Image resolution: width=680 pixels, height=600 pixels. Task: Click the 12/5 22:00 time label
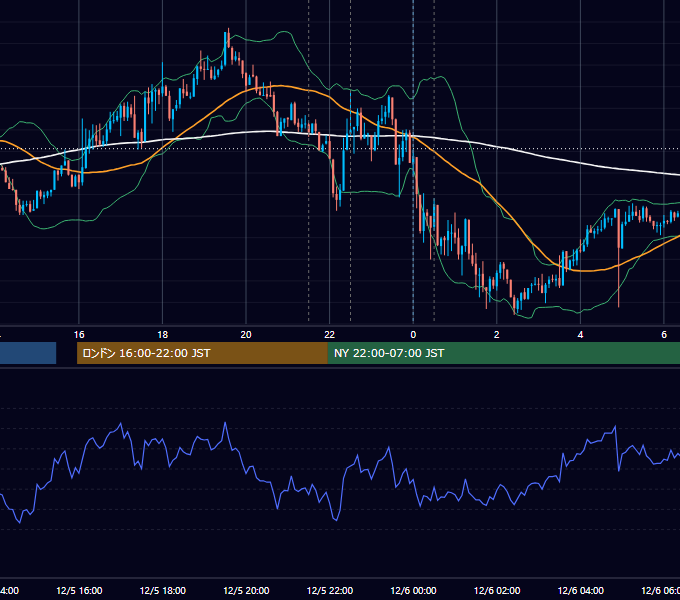[x=330, y=590]
